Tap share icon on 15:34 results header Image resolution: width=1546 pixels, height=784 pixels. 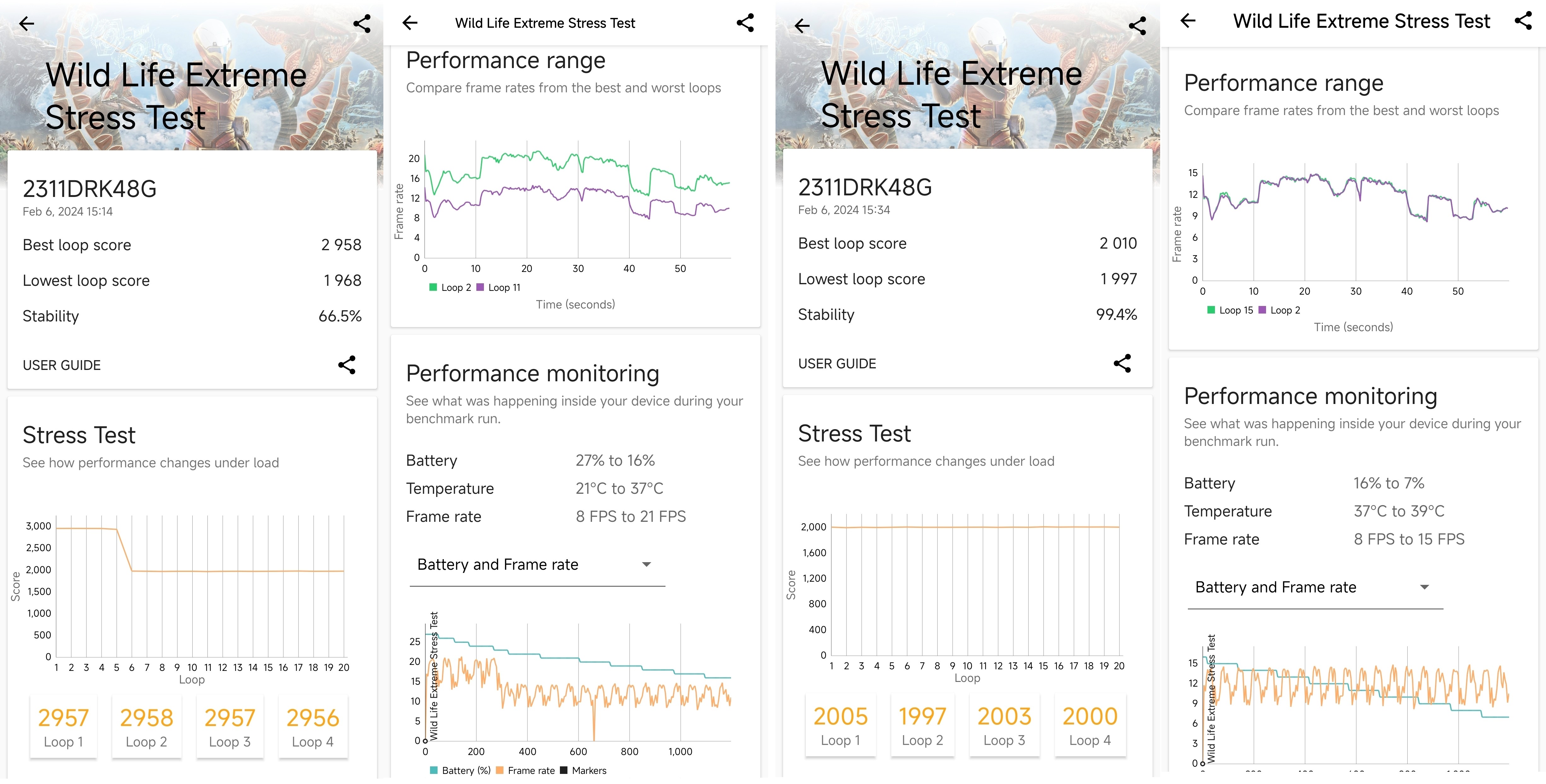pyautogui.click(x=1137, y=26)
